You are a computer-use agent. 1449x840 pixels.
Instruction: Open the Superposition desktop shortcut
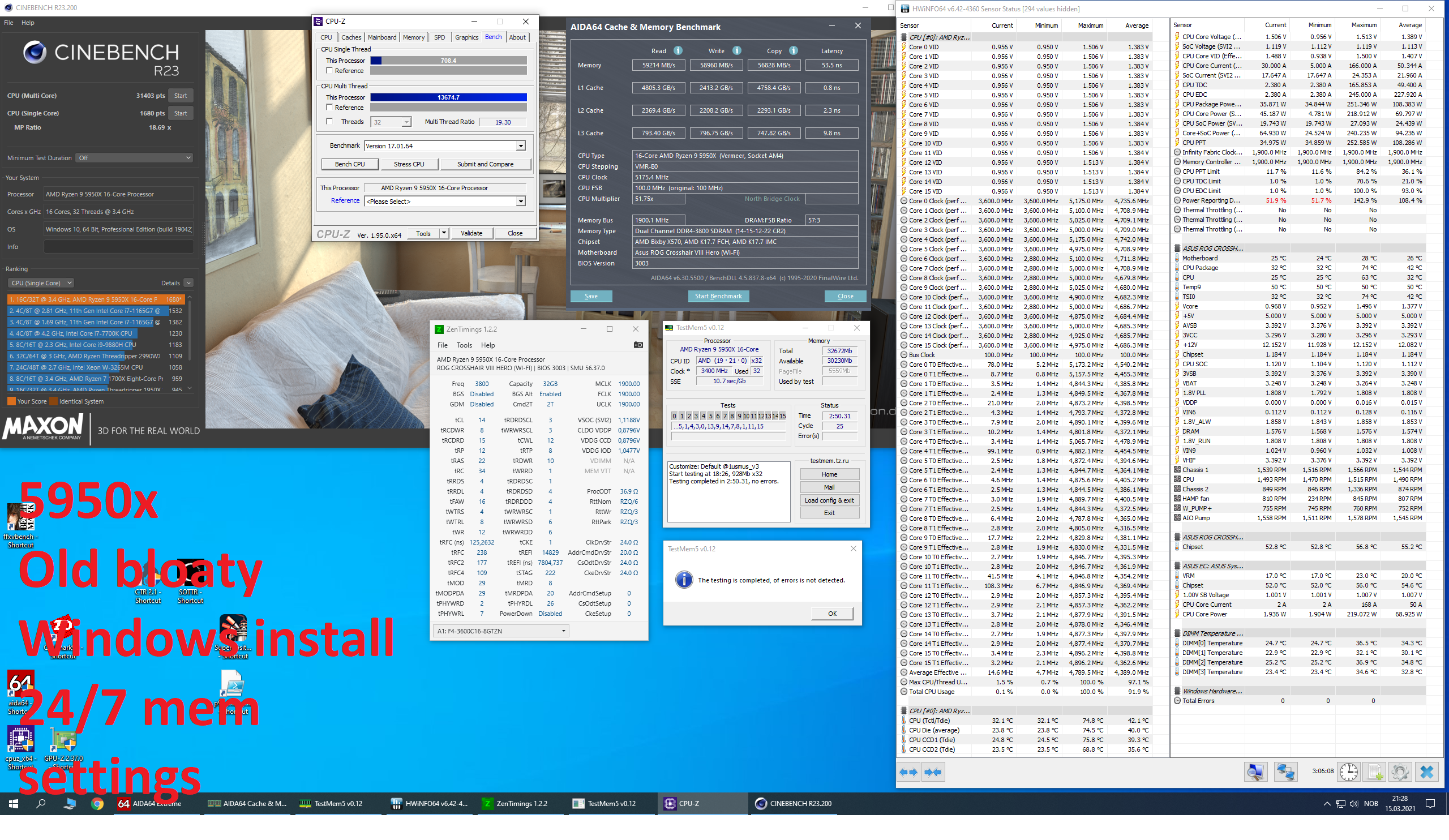(x=233, y=636)
